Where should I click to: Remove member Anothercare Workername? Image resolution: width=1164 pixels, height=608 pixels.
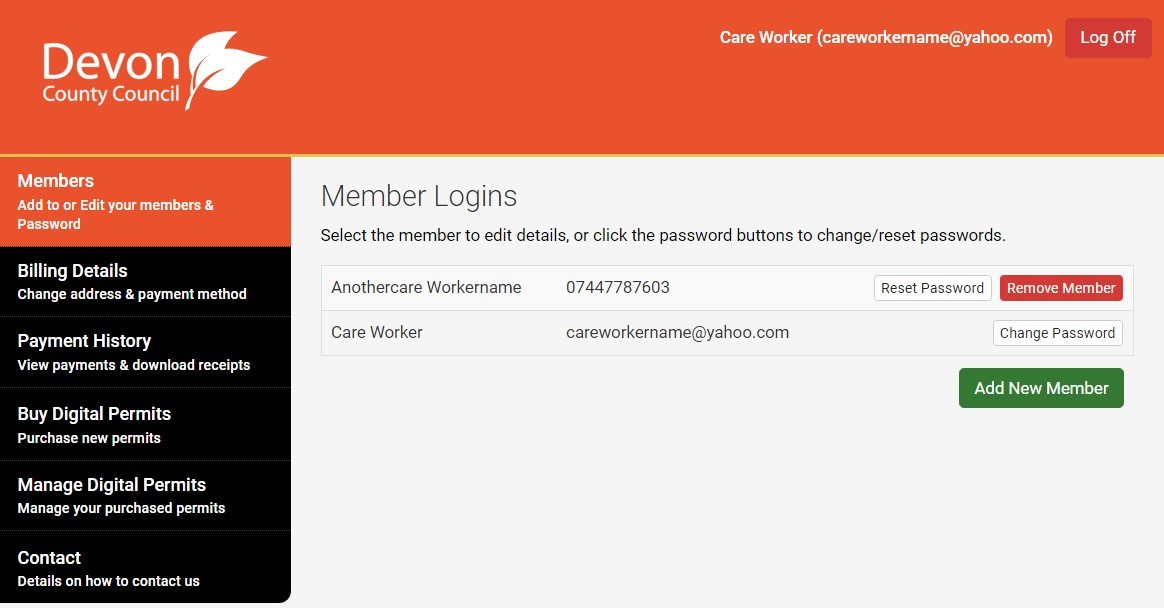pos(1061,288)
